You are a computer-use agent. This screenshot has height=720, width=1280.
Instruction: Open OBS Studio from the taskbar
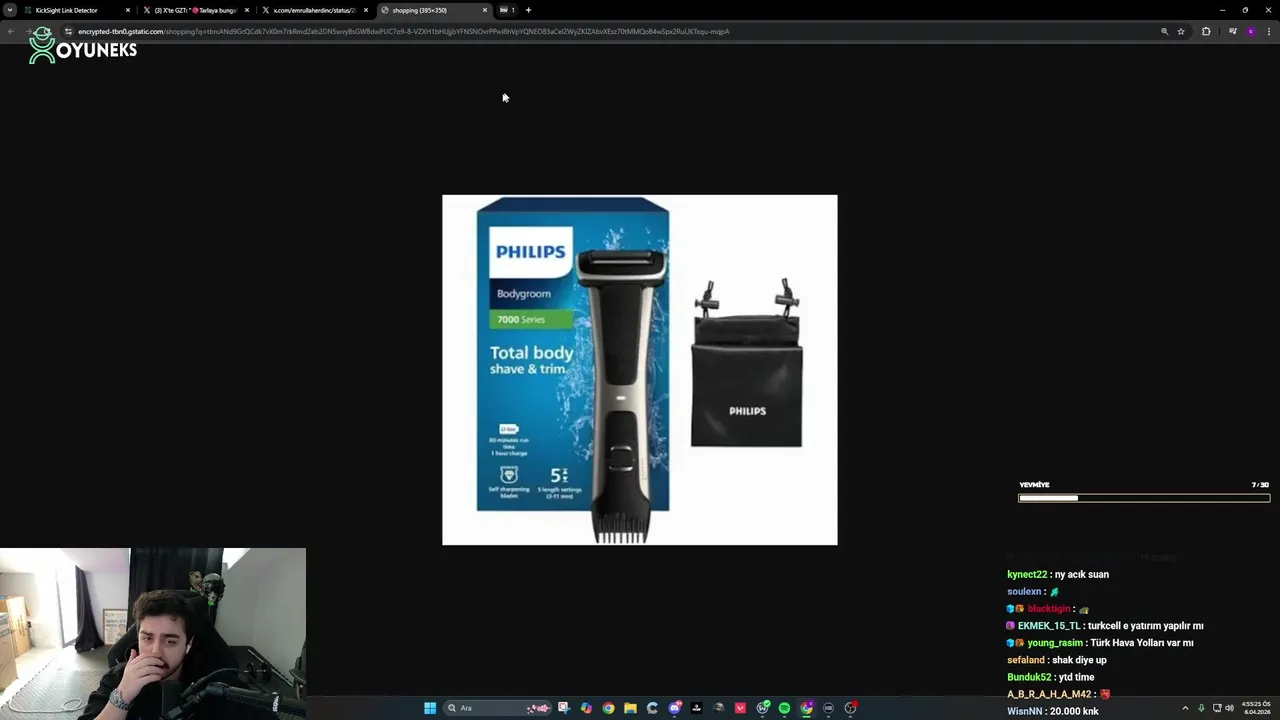pos(850,708)
